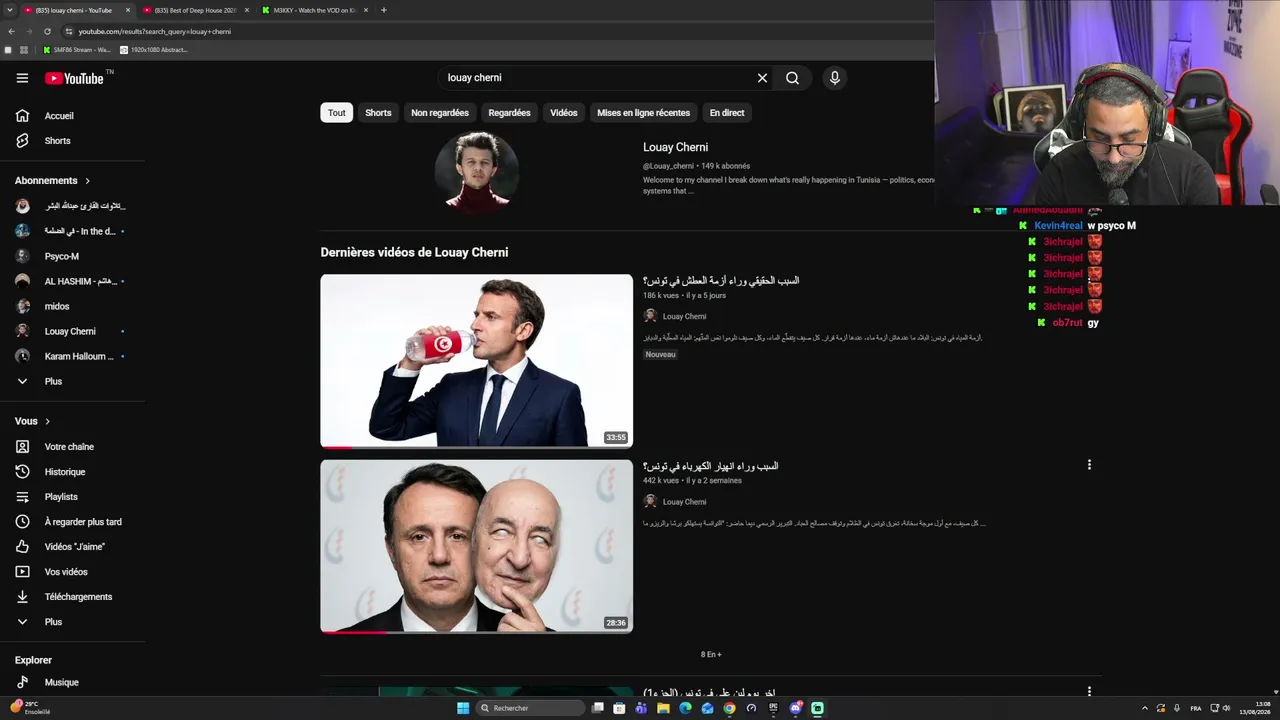
Task: Open Louay Cherni in subscriptions sidebar
Action: click(72, 331)
